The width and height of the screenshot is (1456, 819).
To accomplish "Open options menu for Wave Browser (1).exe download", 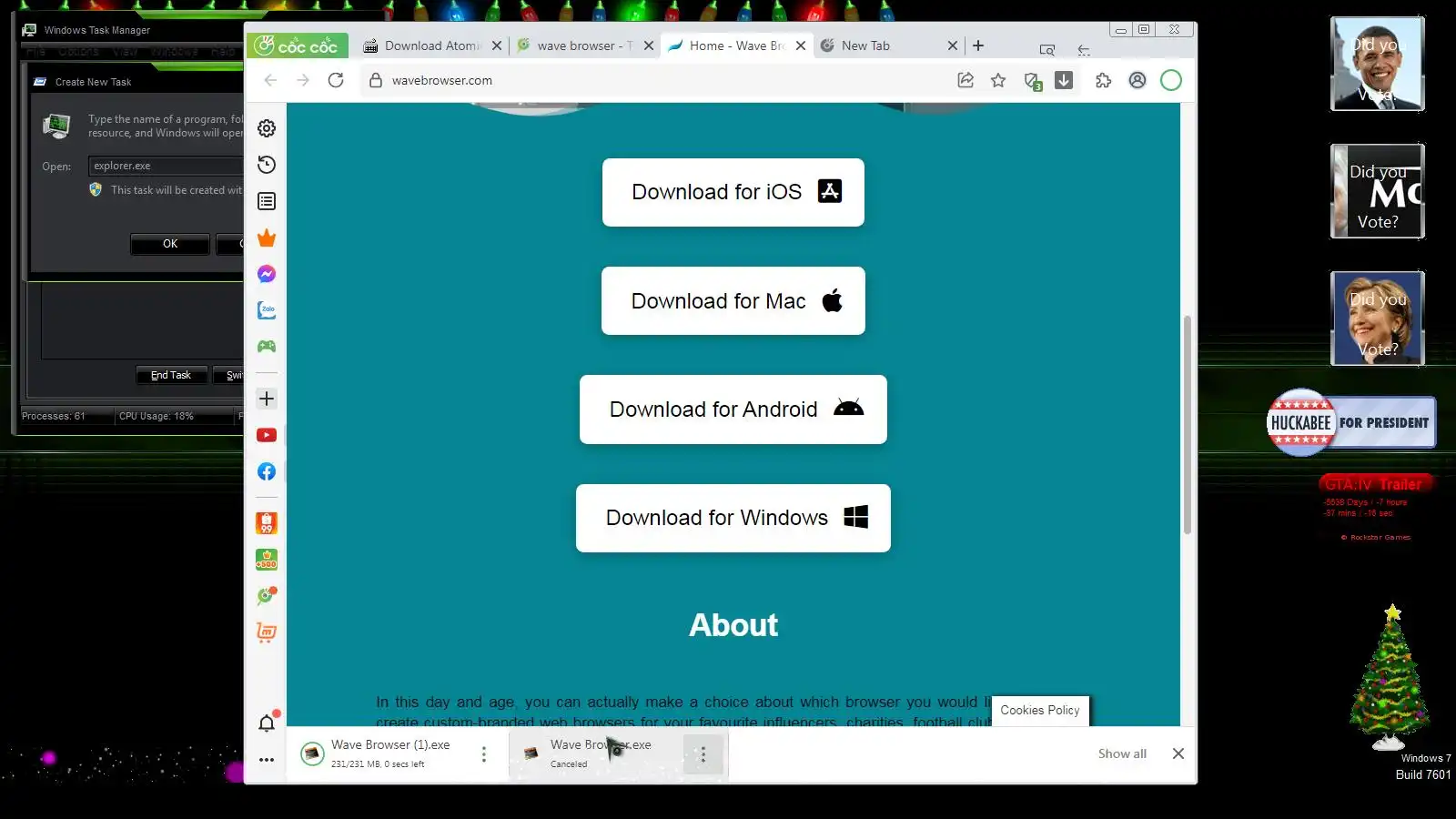I will 484,754.
